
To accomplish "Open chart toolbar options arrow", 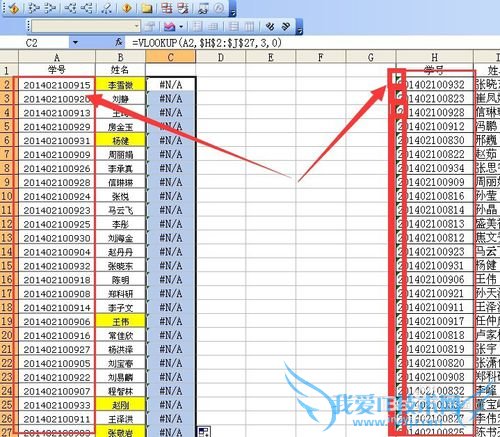I will [300, 27].
